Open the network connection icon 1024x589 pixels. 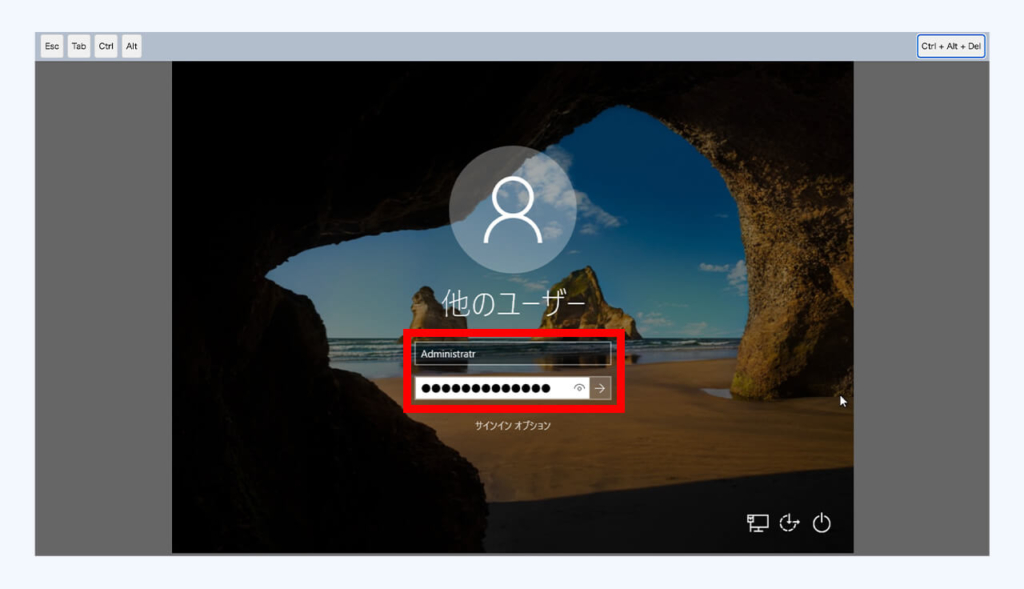758,523
